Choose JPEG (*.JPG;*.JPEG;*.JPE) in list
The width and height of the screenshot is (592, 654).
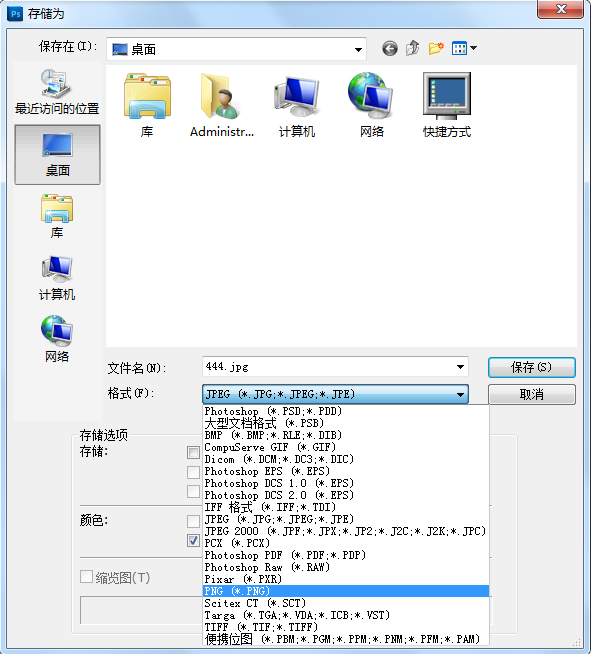tap(346, 519)
